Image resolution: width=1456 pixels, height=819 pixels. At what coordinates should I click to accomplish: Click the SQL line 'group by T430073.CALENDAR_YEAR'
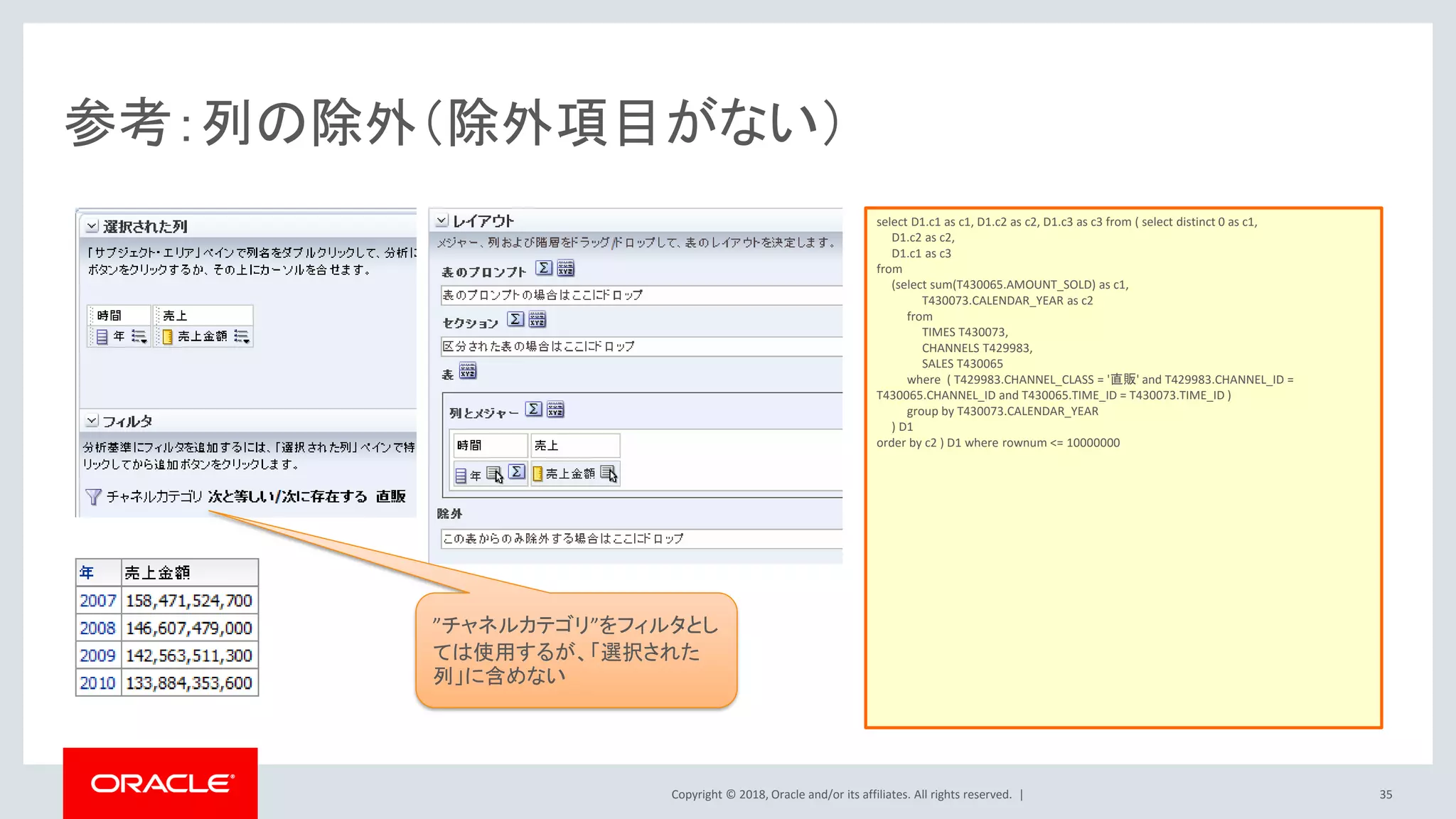1002,411
